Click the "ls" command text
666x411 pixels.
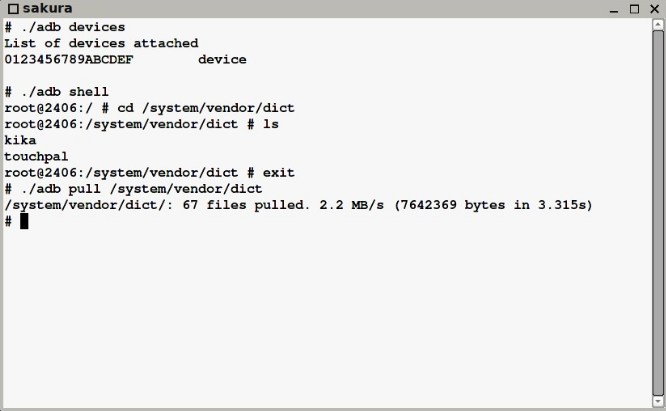pos(271,124)
